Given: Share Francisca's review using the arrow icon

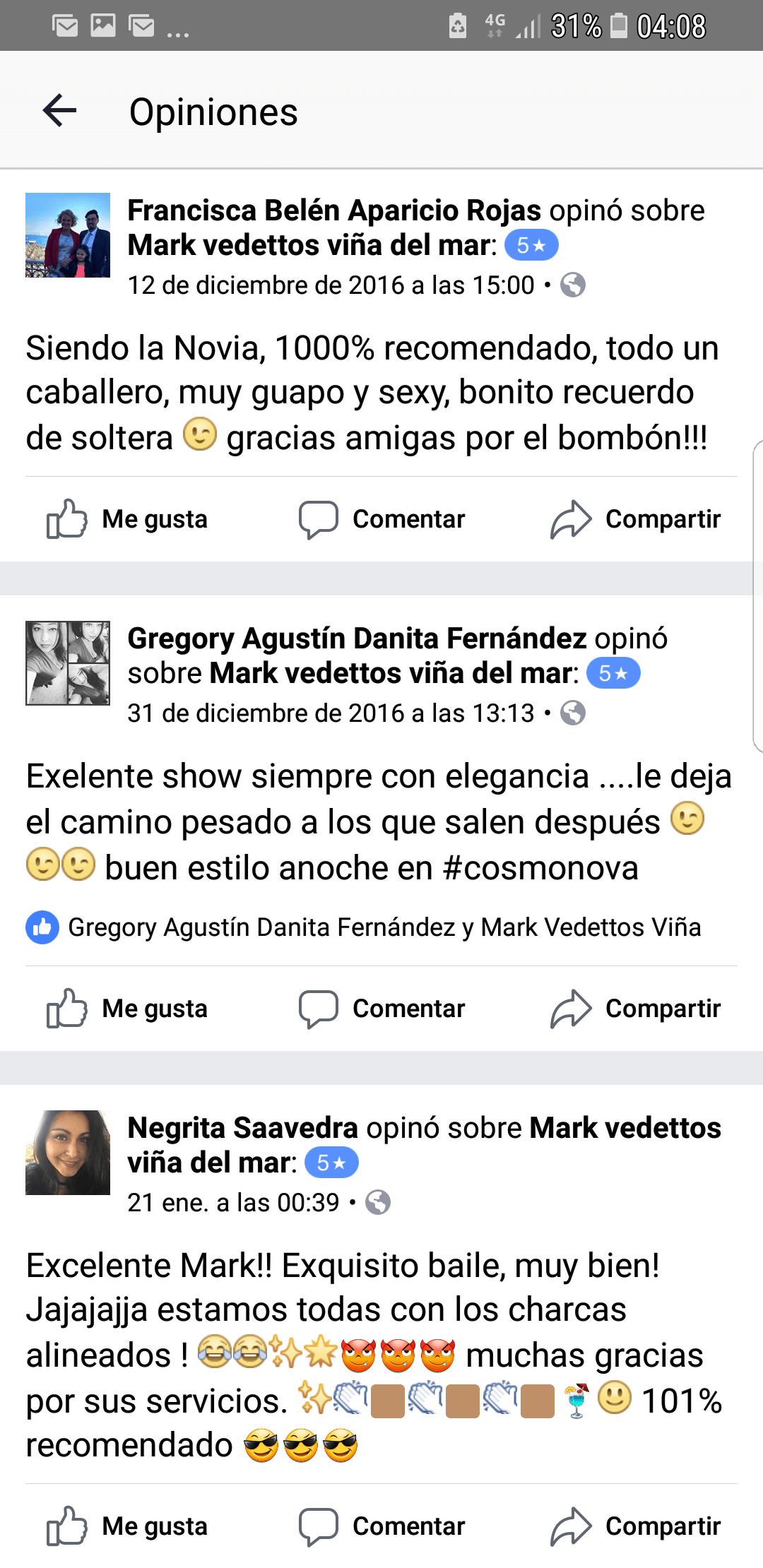Looking at the screenshot, I should (x=570, y=519).
